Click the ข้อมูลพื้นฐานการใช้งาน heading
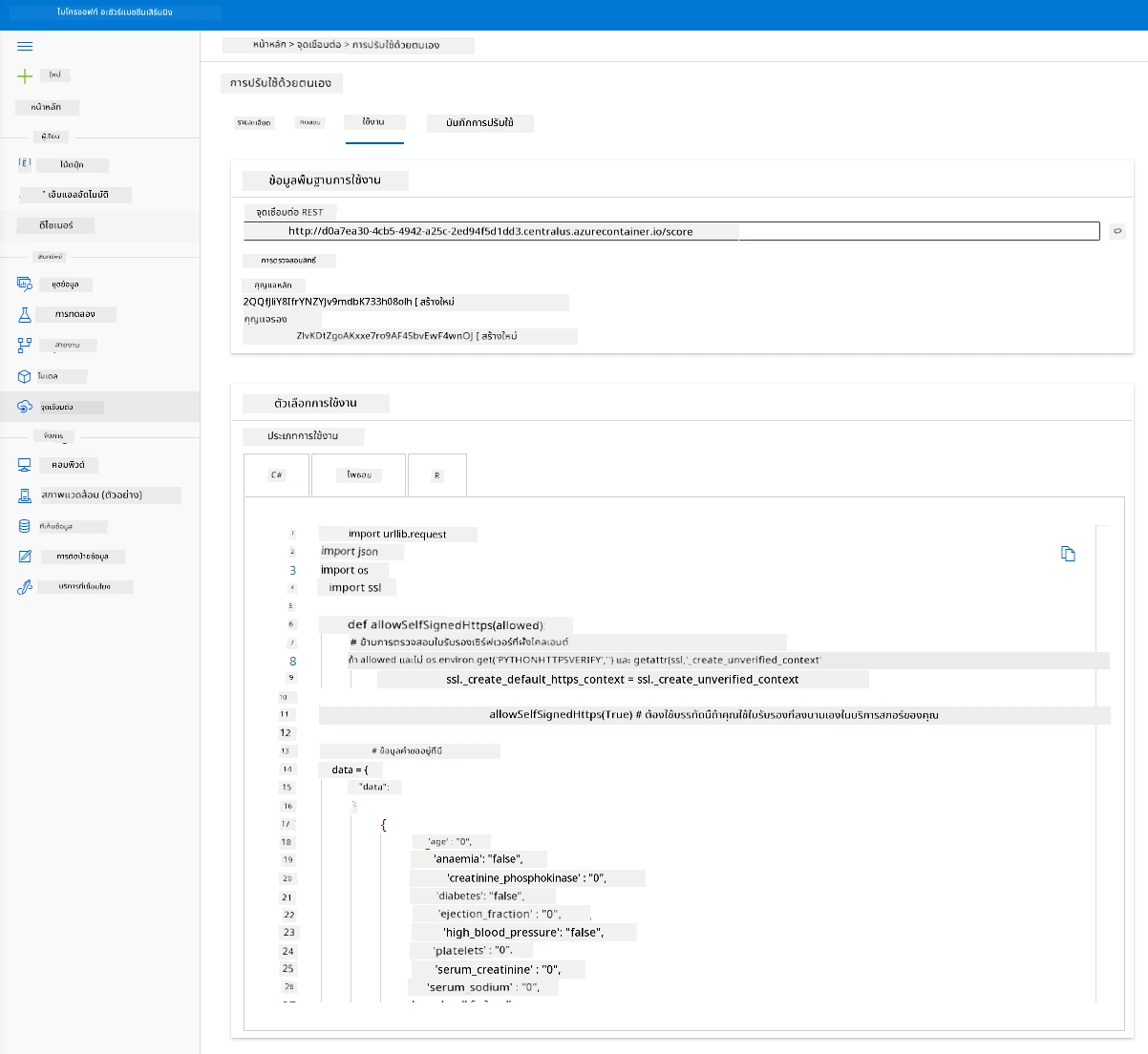1148x1054 pixels. click(x=325, y=180)
